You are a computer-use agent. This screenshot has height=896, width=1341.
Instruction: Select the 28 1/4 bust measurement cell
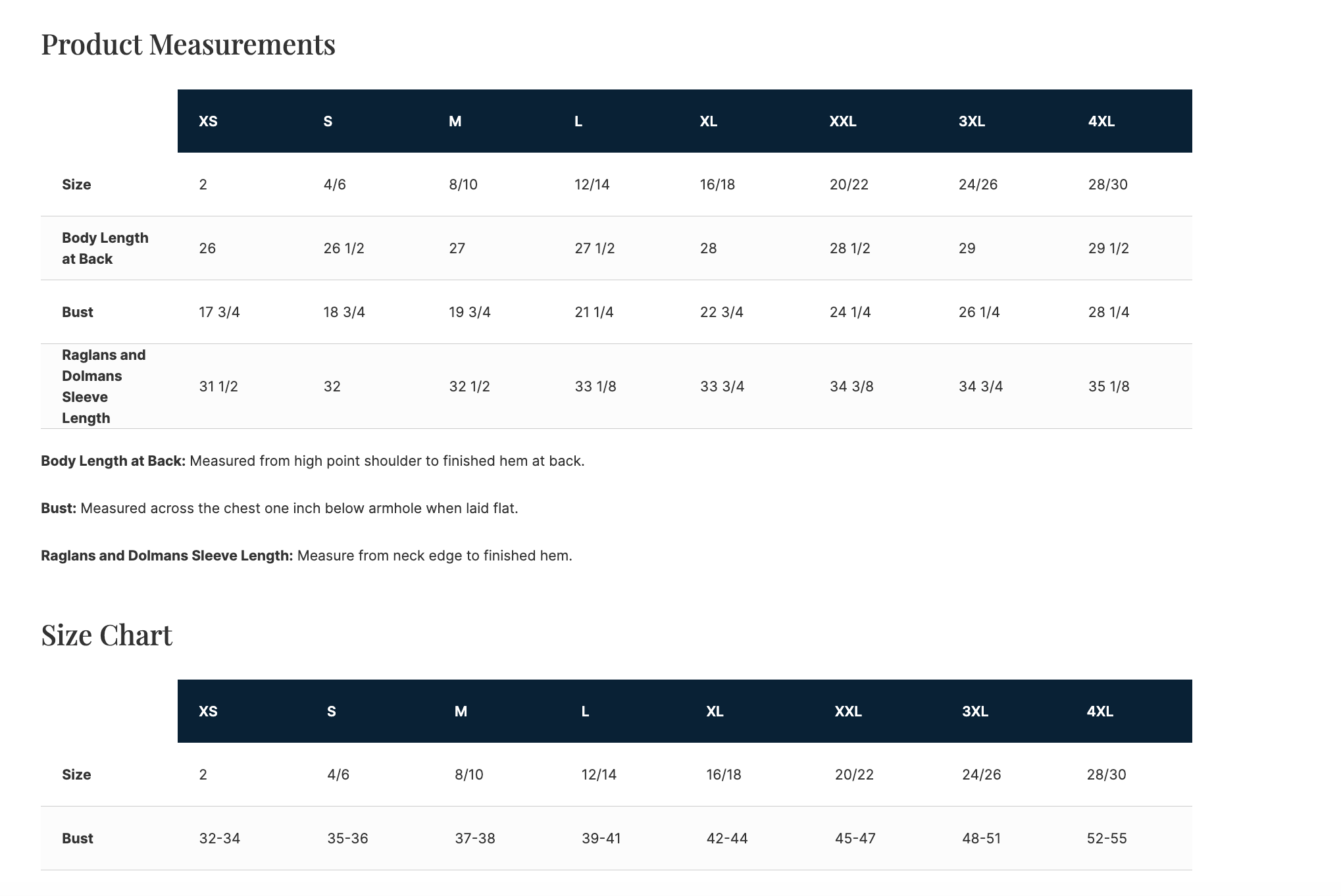click(x=1108, y=312)
